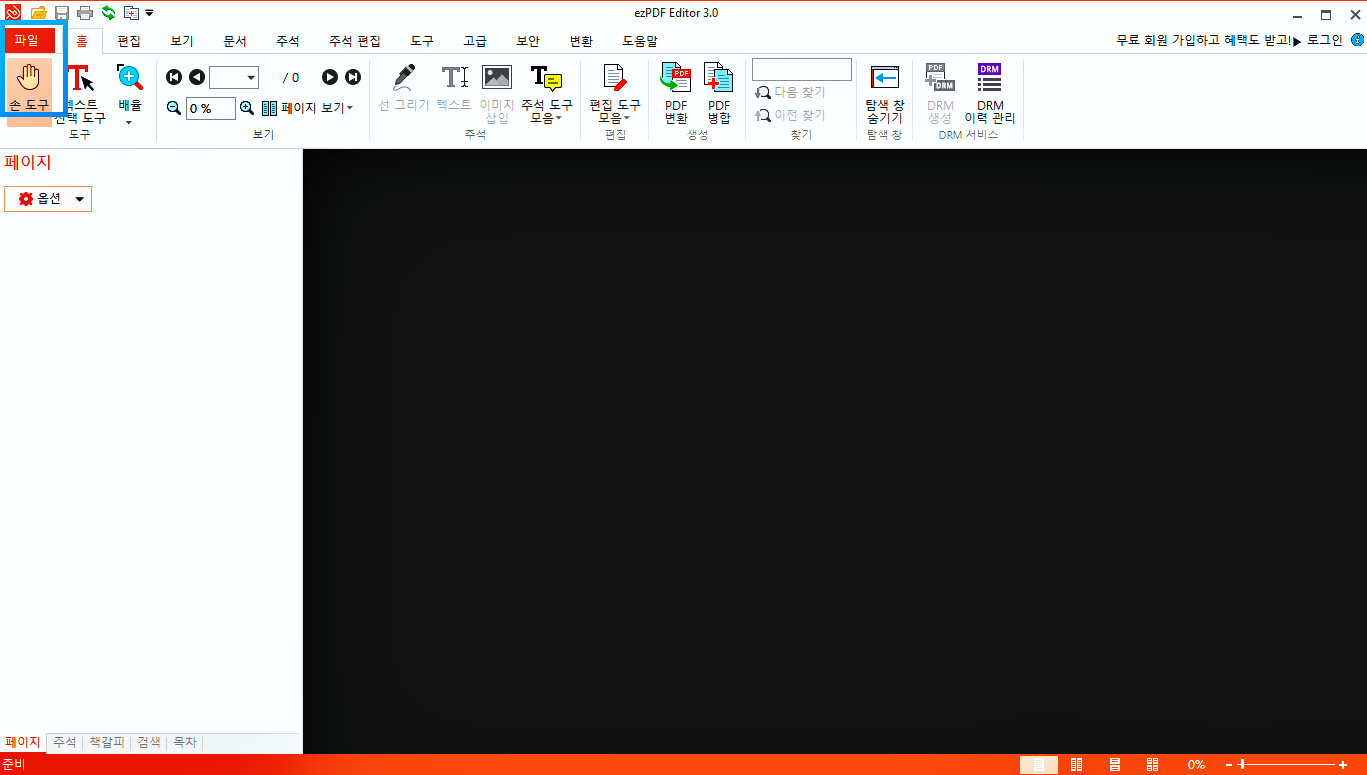Click the ezPDF app logo icon
1367x775 pixels.
[x=13, y=13]
